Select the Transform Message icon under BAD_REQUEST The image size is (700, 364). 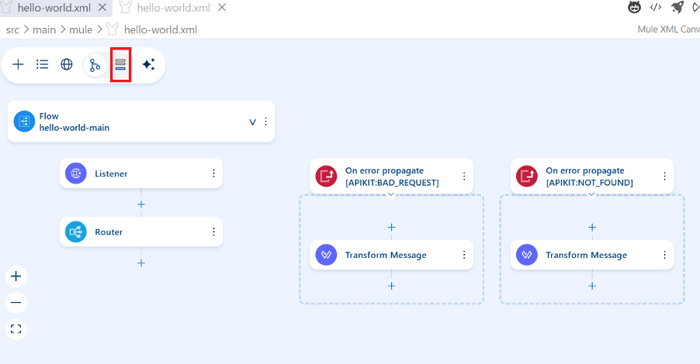[x=326, y=255]
